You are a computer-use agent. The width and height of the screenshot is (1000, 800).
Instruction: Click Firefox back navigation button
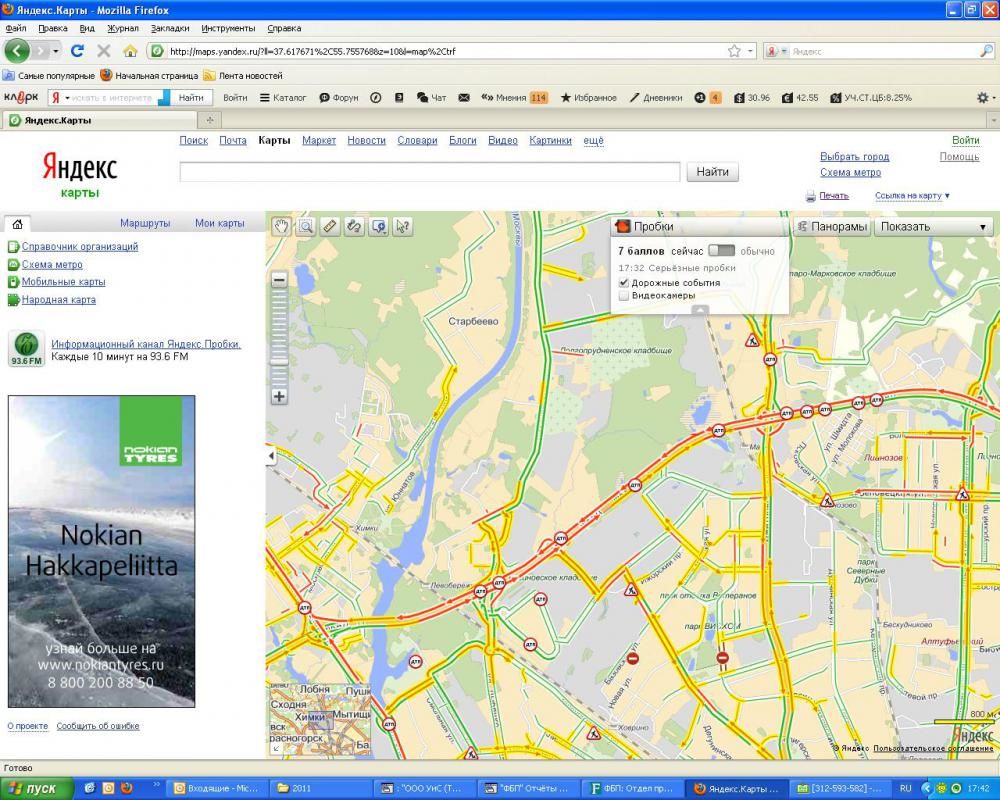tap(17, 50)
